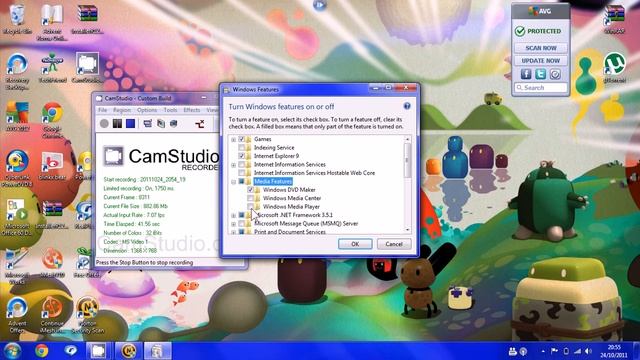Click the features list scrollbar thumb

pos(407,160)
